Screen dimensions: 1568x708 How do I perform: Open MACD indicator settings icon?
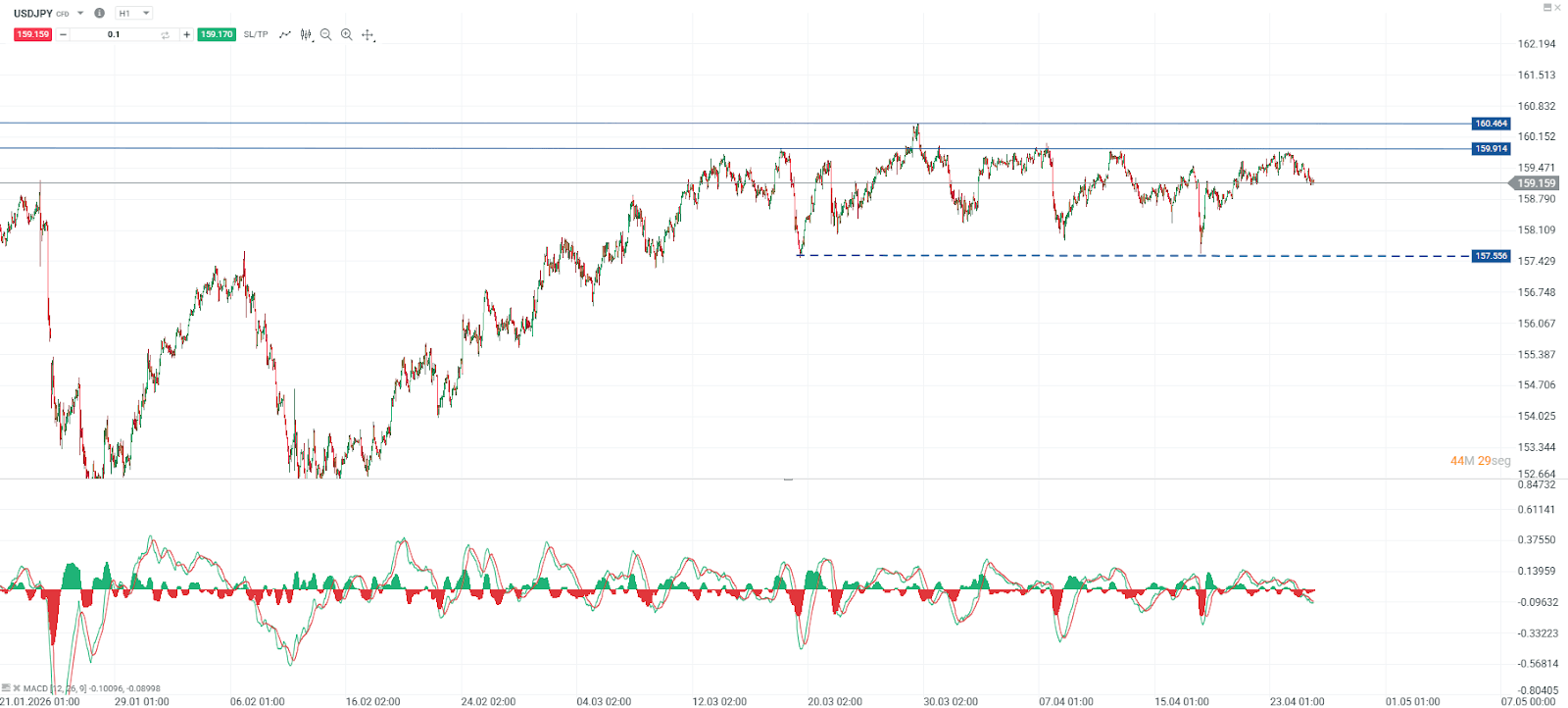point(6,688)
